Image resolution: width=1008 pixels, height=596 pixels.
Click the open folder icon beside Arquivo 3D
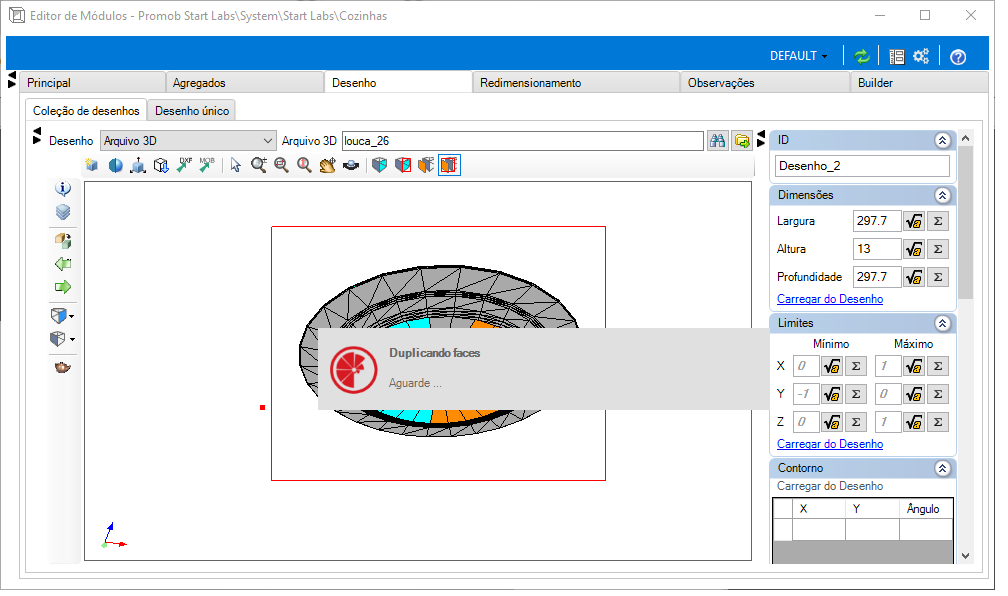pos(742,141)
